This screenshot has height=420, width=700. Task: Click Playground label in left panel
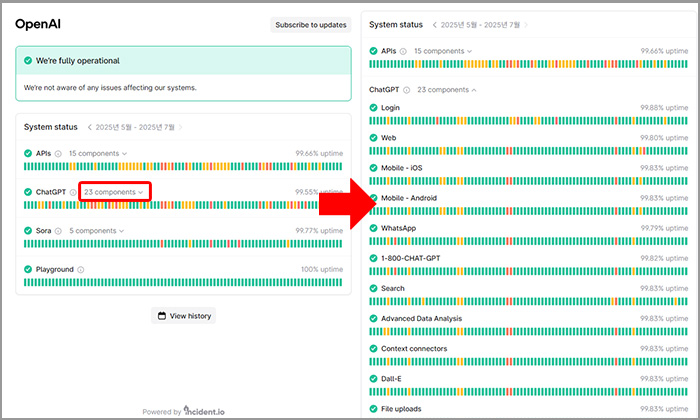[54, 270]
